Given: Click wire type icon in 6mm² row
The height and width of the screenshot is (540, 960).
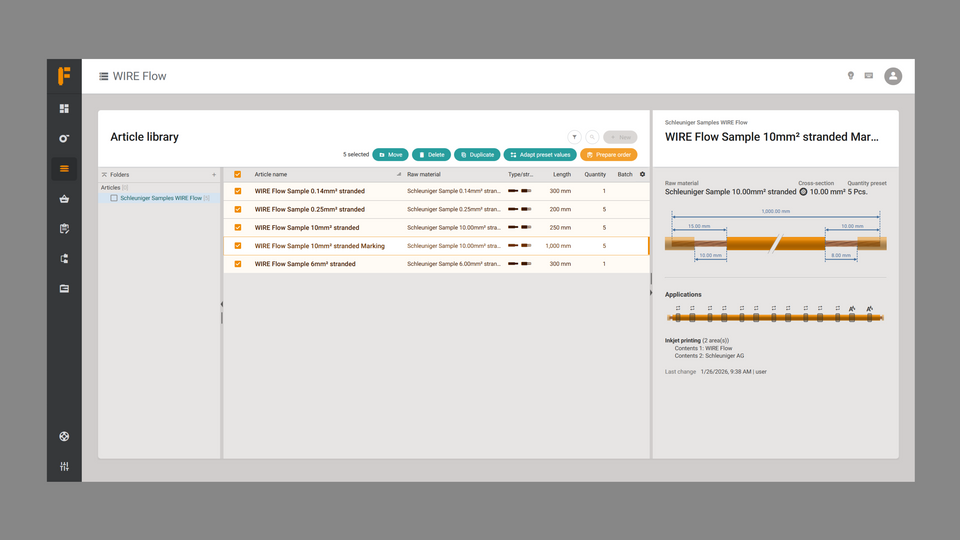Looking at the screenshot, I should coord(520,264).
